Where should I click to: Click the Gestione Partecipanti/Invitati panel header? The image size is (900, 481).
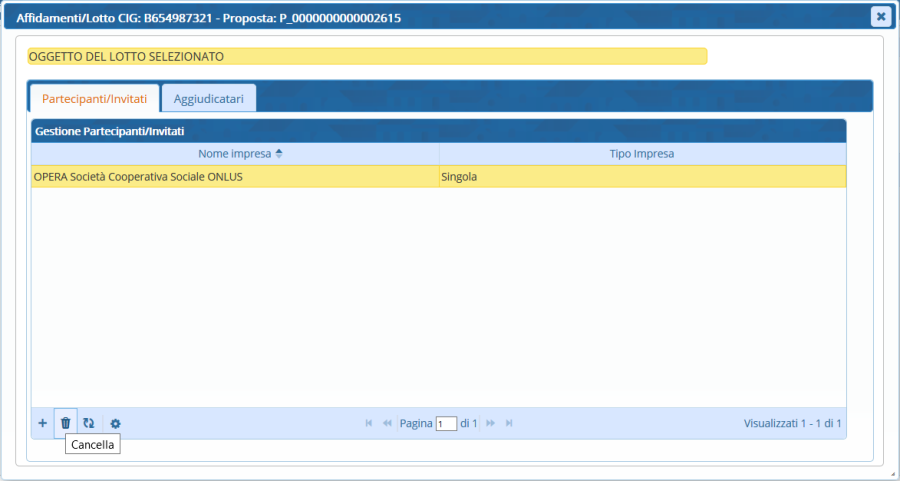[x=438, y=131]
